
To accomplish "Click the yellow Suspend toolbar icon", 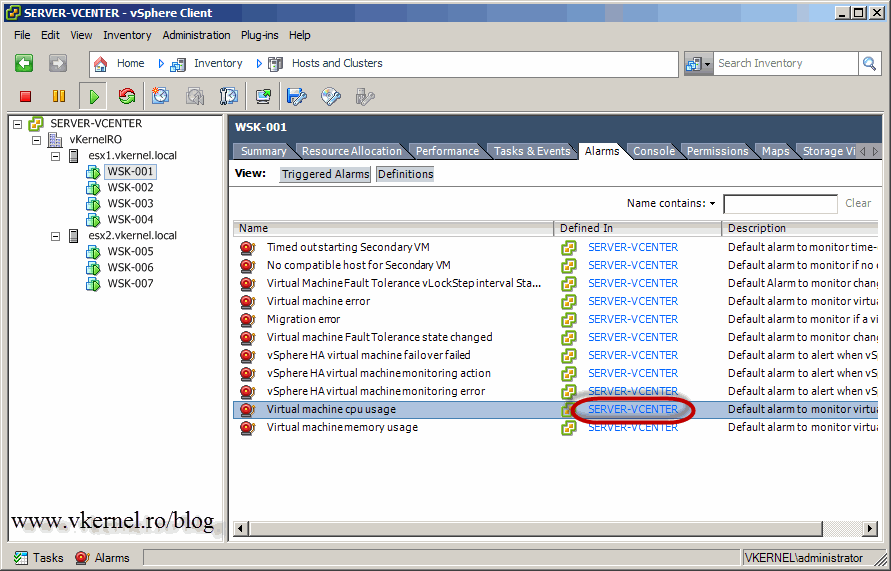I will pyautogui.click(x=59, y=97).
